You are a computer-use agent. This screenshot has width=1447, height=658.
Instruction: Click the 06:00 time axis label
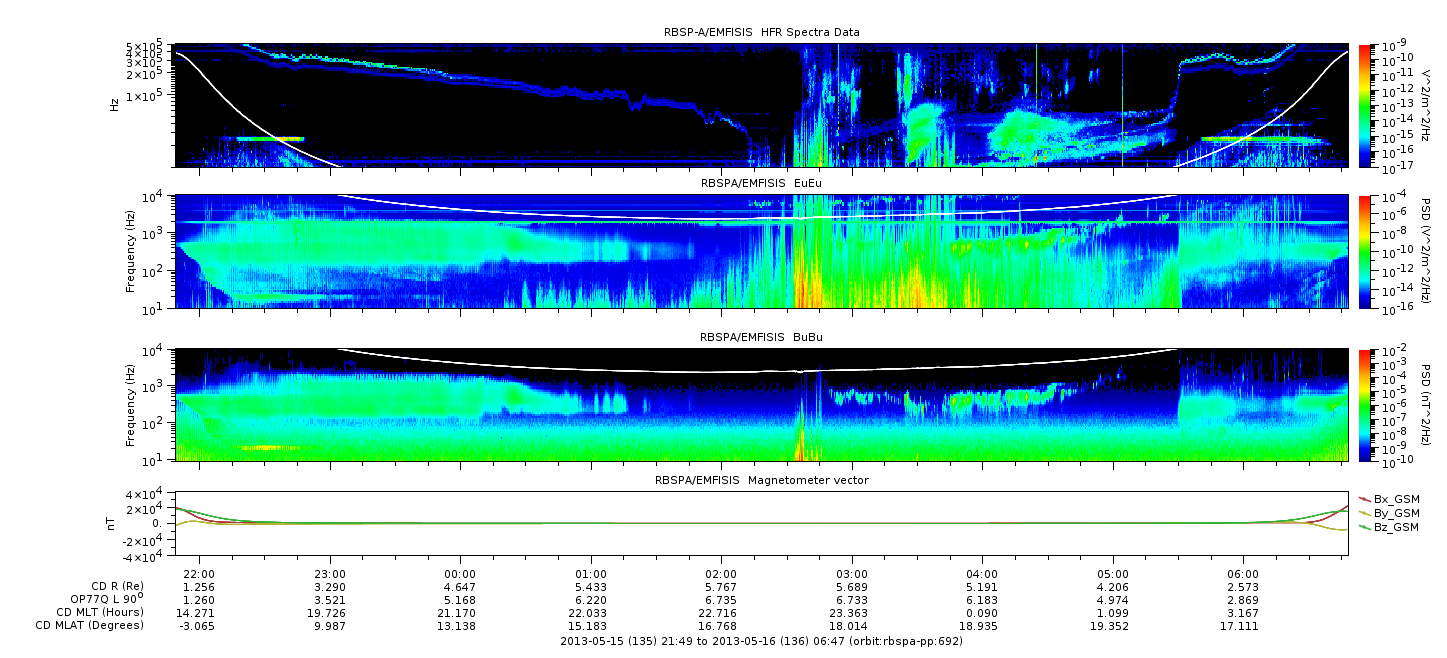pyautogui.click(x=1243, y=574)
